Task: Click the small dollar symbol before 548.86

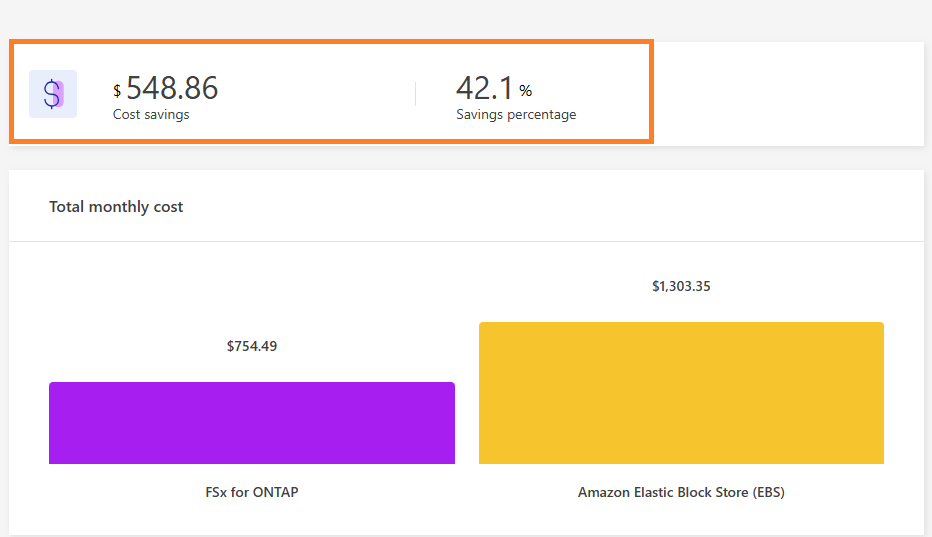Action: click(117, 92)
